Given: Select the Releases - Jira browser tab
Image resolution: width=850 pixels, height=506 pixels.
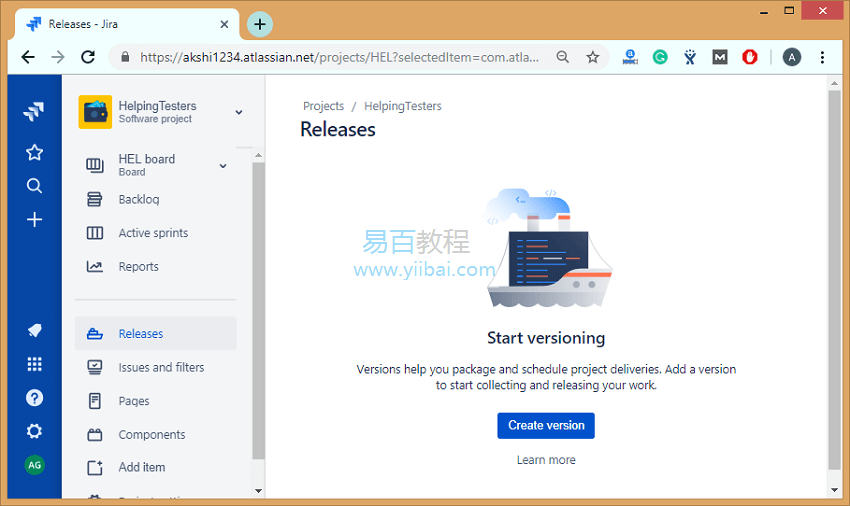Looking at the screenshot, I should click(x=127, y=24).
